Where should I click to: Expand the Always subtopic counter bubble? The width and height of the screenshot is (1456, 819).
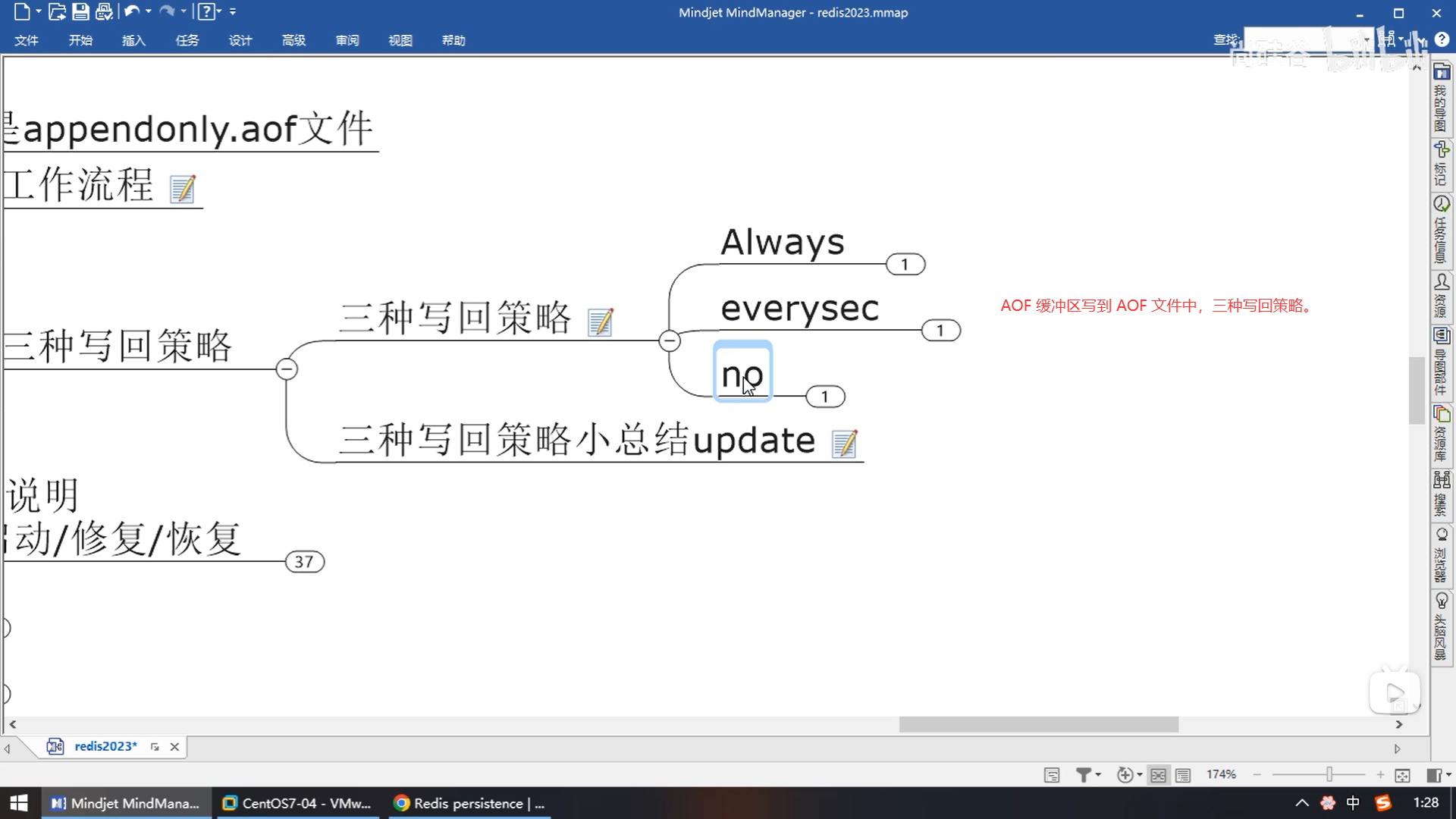[x=905, y=265]
